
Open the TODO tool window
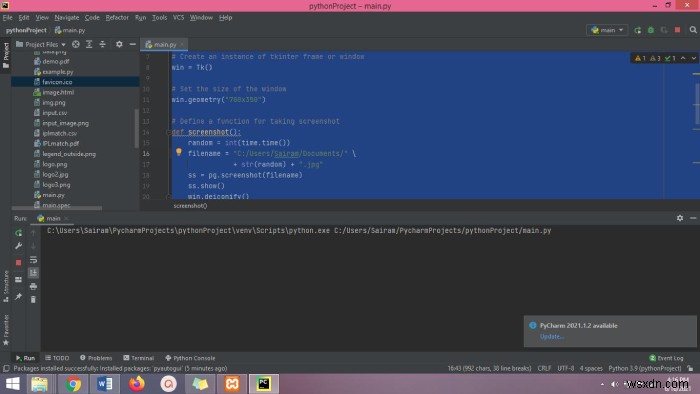pyautogui.click(x=57, y=358)
